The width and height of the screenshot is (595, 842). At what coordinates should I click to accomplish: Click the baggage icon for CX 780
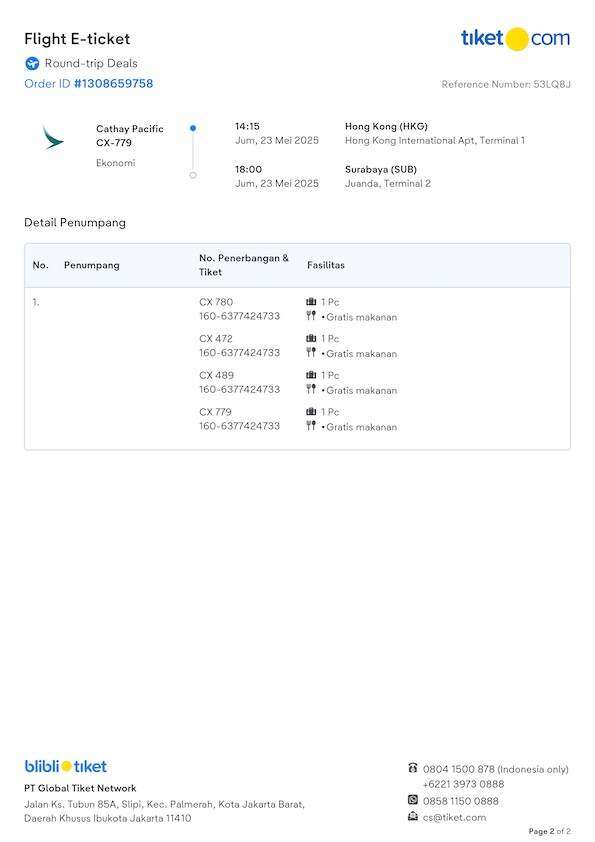pos(311,302)
